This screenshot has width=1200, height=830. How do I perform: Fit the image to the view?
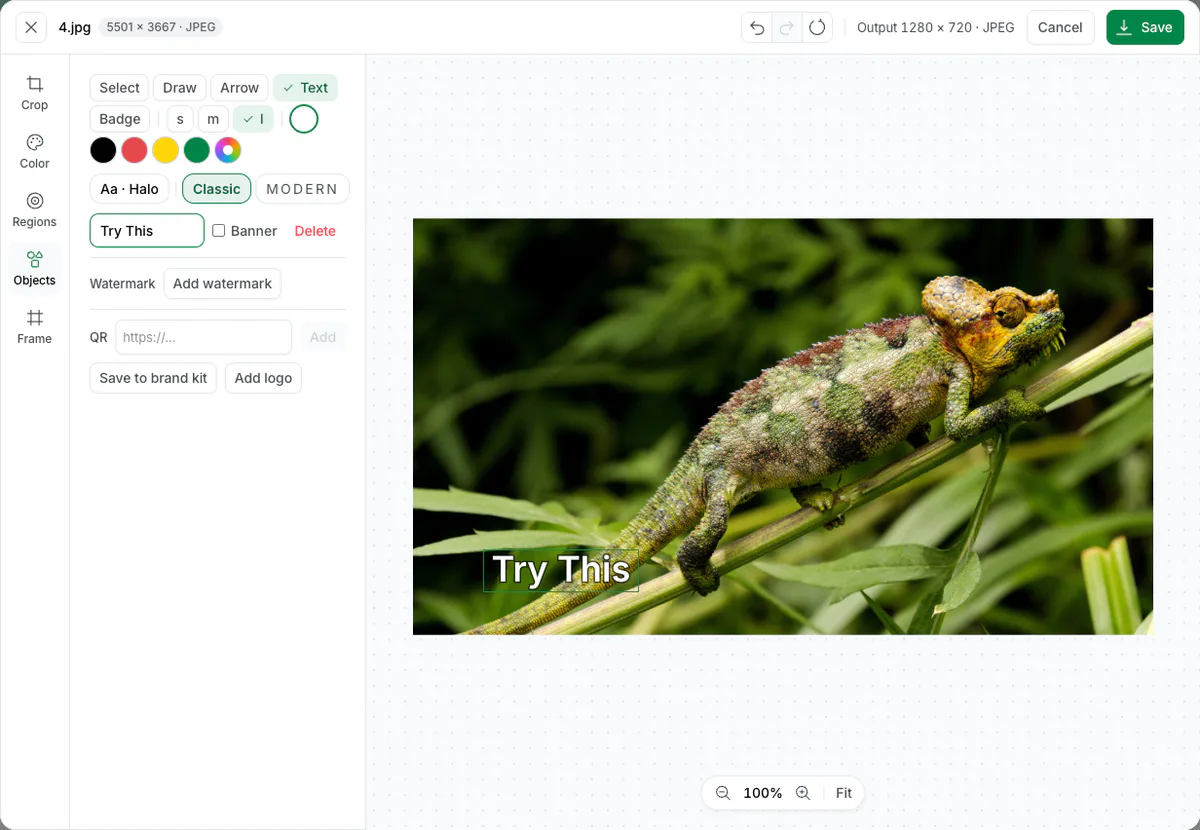844,793
